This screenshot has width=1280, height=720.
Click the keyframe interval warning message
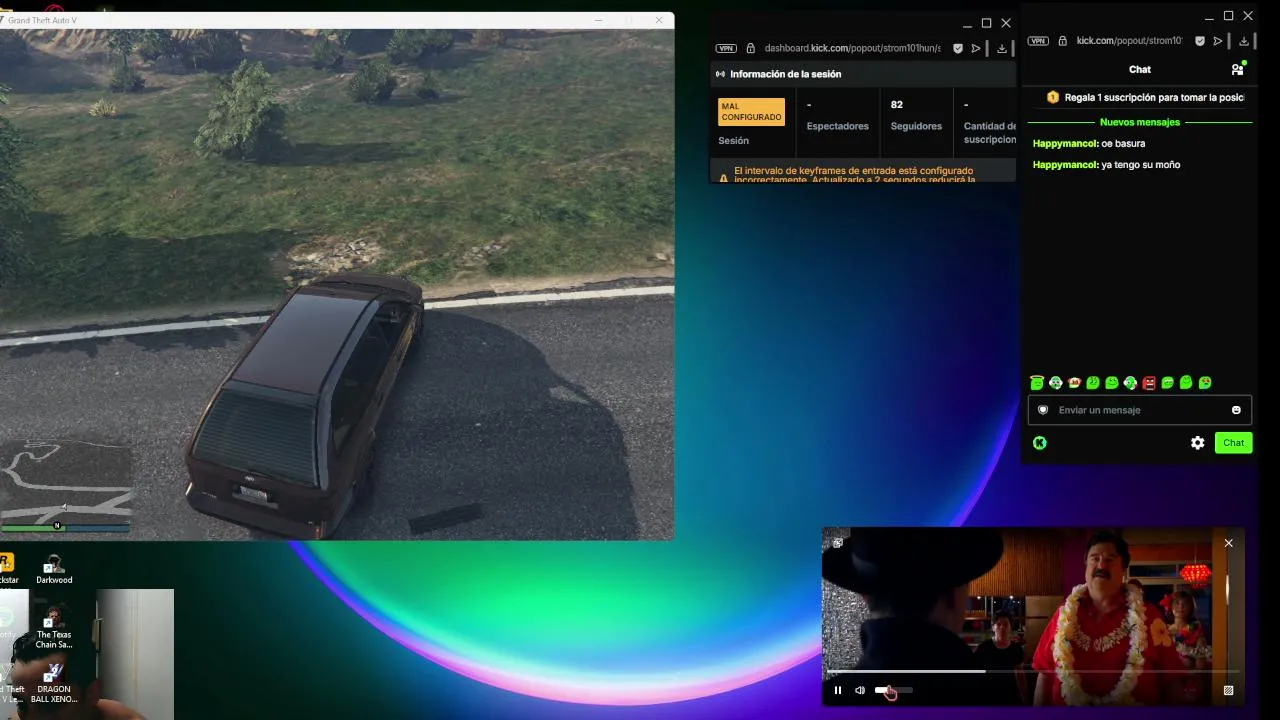[x=854, y=175]
